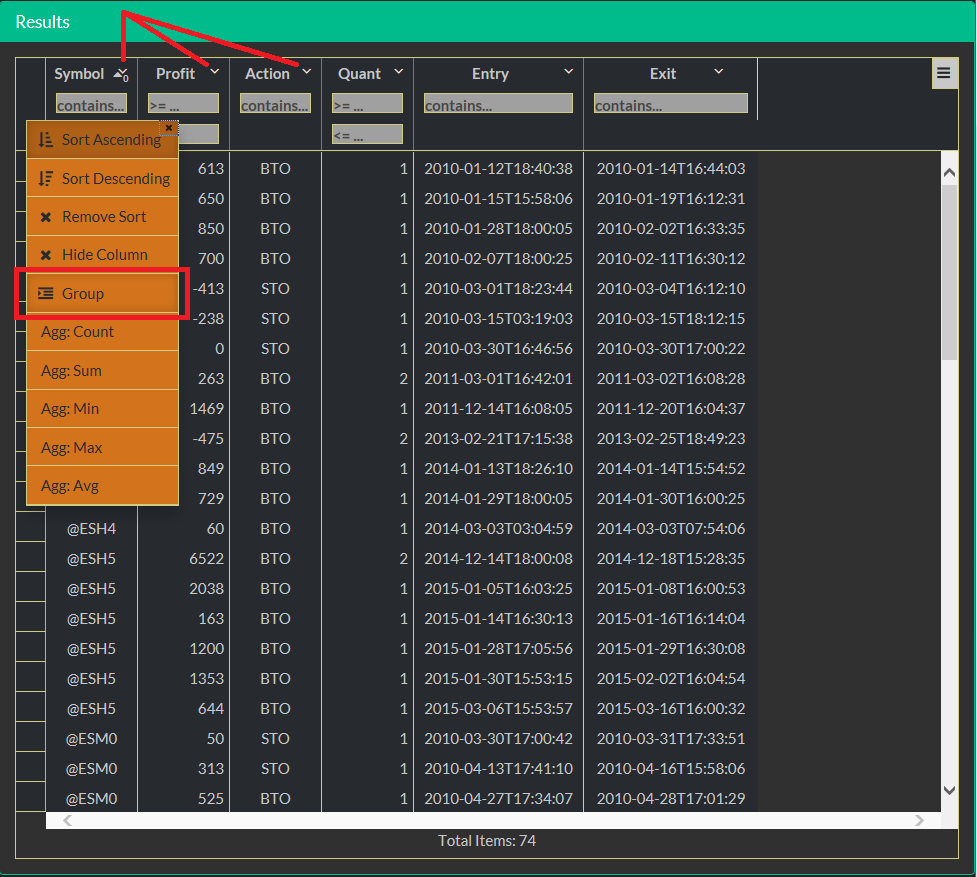The height and width of the screenshot is (877, 977).
Task: Select Entry cell 2011-03-01T16:42:01
Action: [x=498, y=379]
